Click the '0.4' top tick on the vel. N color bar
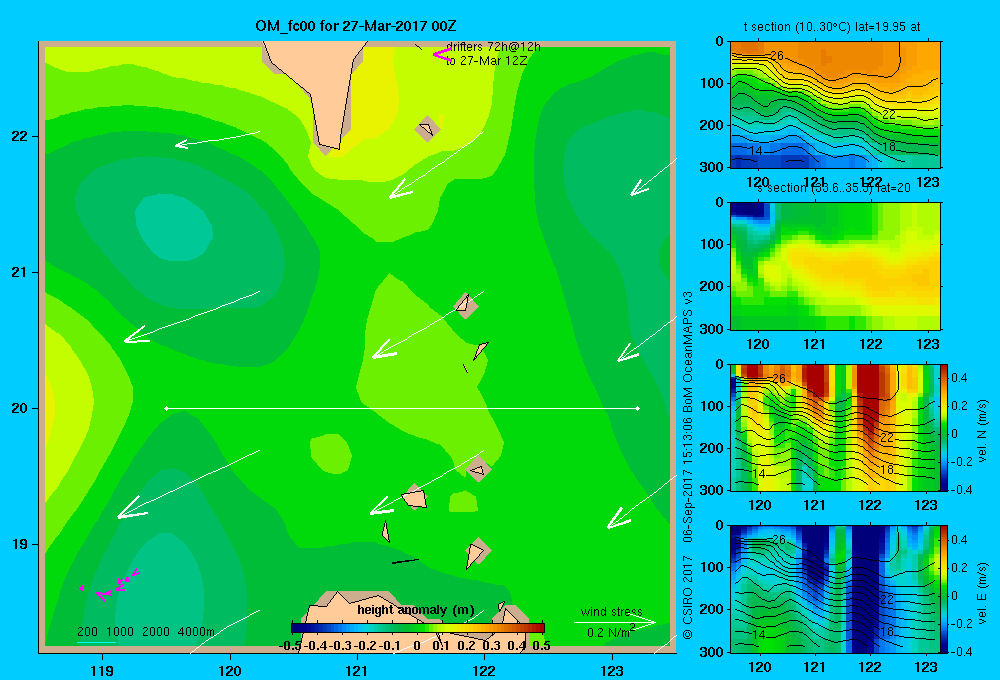 959,378
